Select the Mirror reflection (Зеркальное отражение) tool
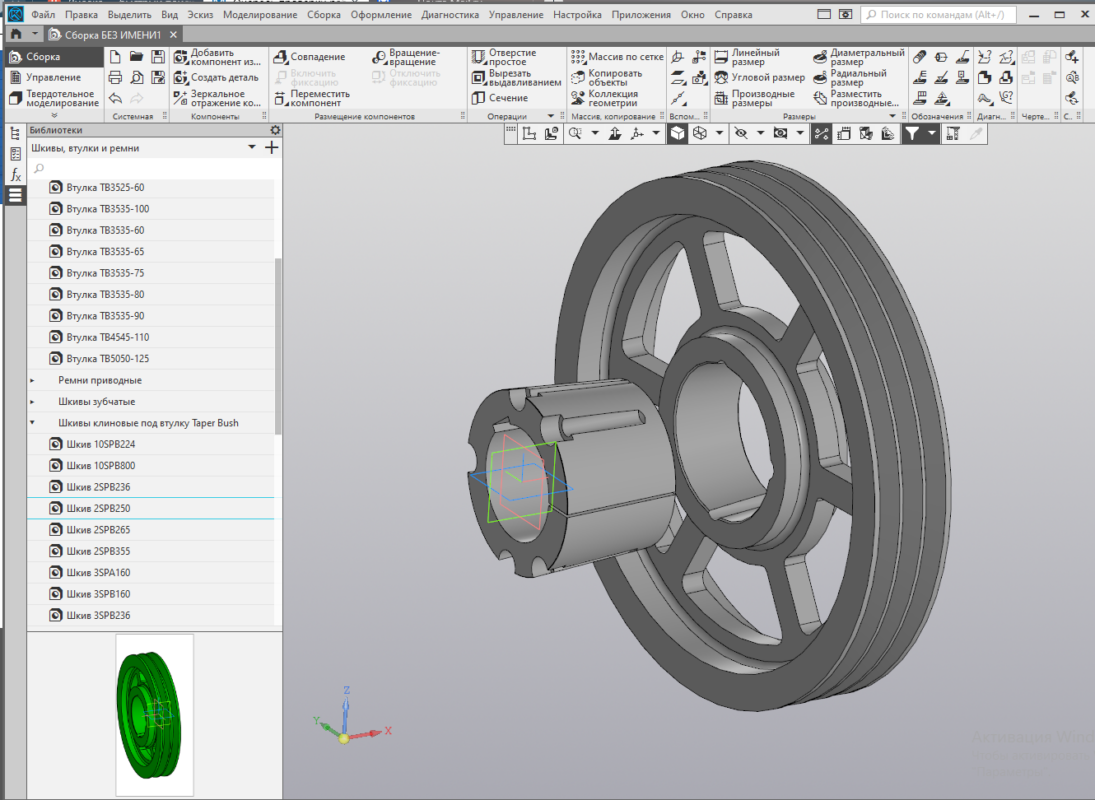 coord(217,98)
